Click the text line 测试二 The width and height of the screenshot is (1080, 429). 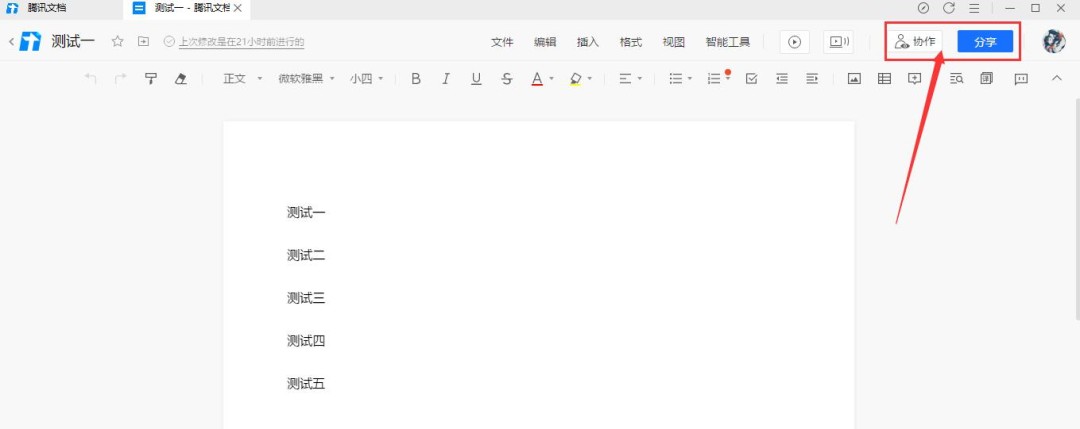click(x=306, y=255)
